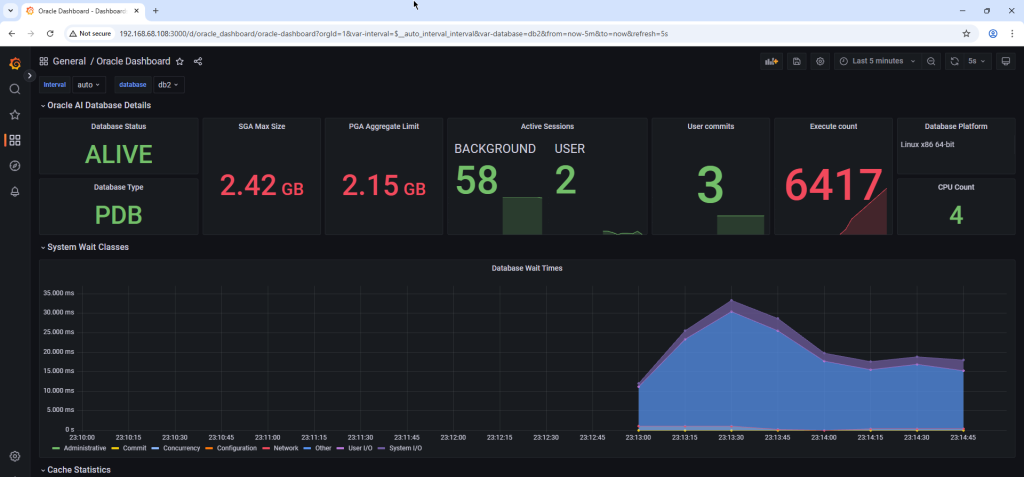Viewport: 1024px width, 477px height.
Task: Star the Oracle Dashboard as favorite
Action: (x=180, y=61)
